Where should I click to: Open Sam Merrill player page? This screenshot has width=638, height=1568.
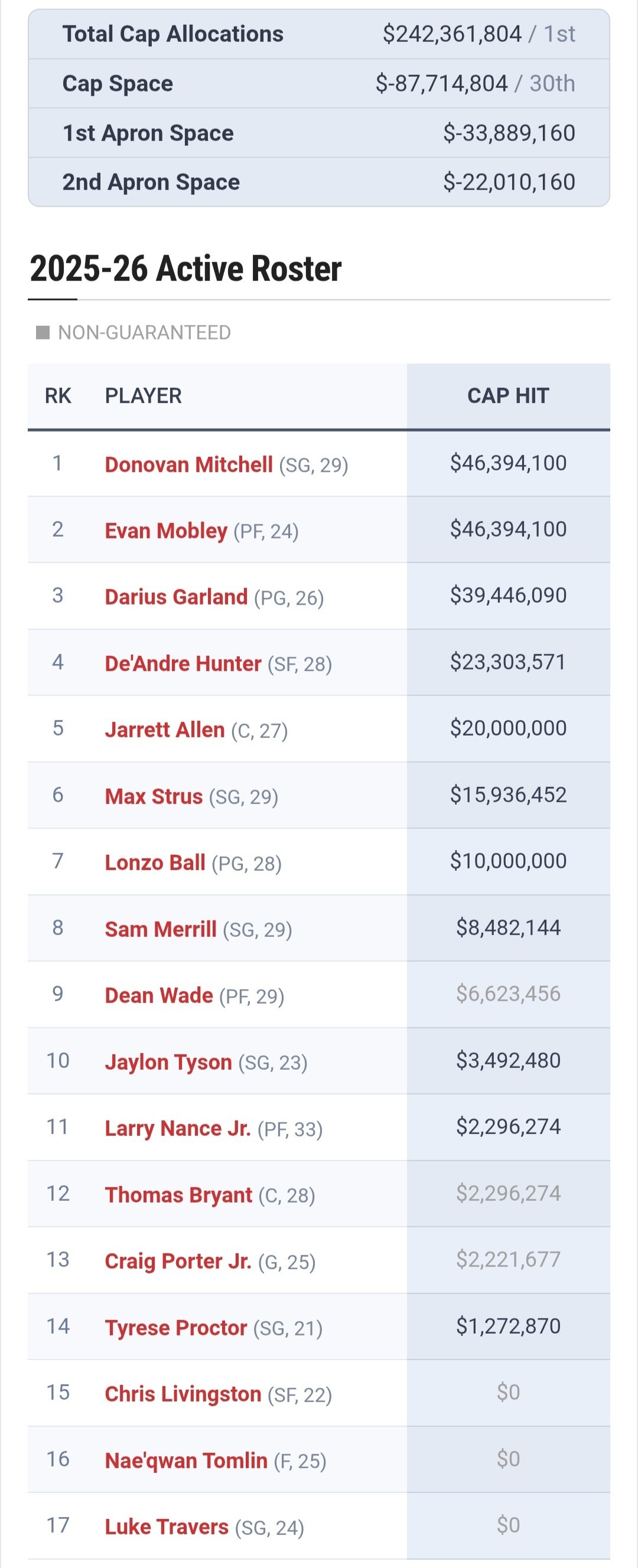pos(160,929)
